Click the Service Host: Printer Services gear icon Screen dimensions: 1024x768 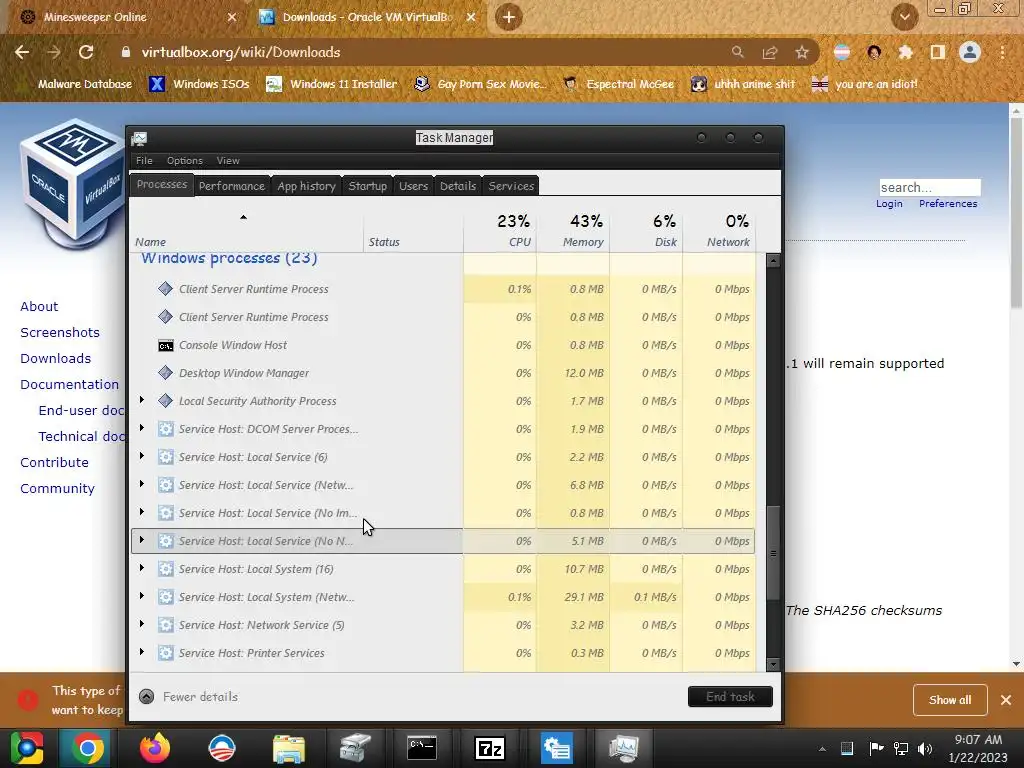click(166, 653)
